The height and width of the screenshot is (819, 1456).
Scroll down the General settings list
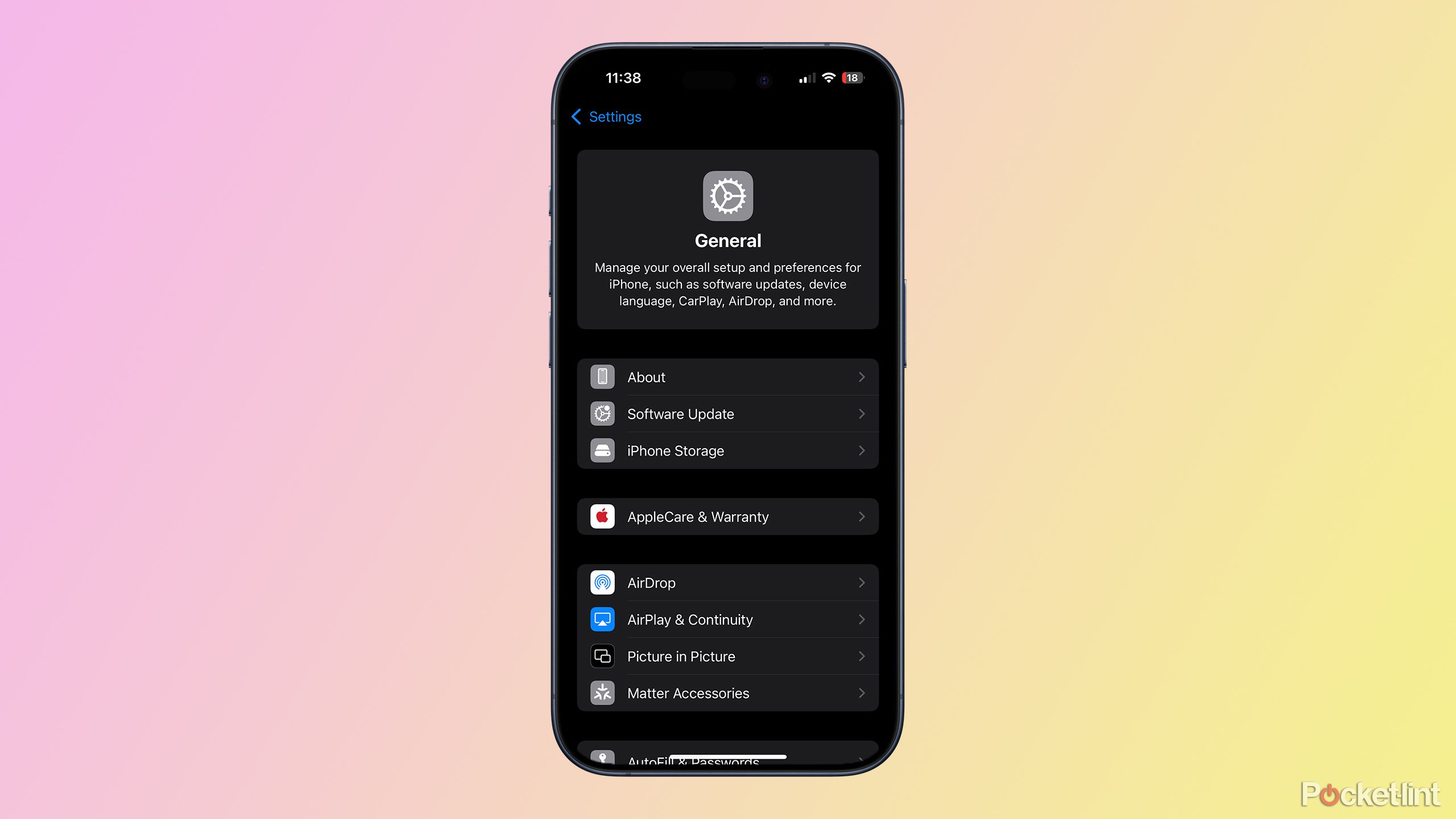(x=728, y=550)
